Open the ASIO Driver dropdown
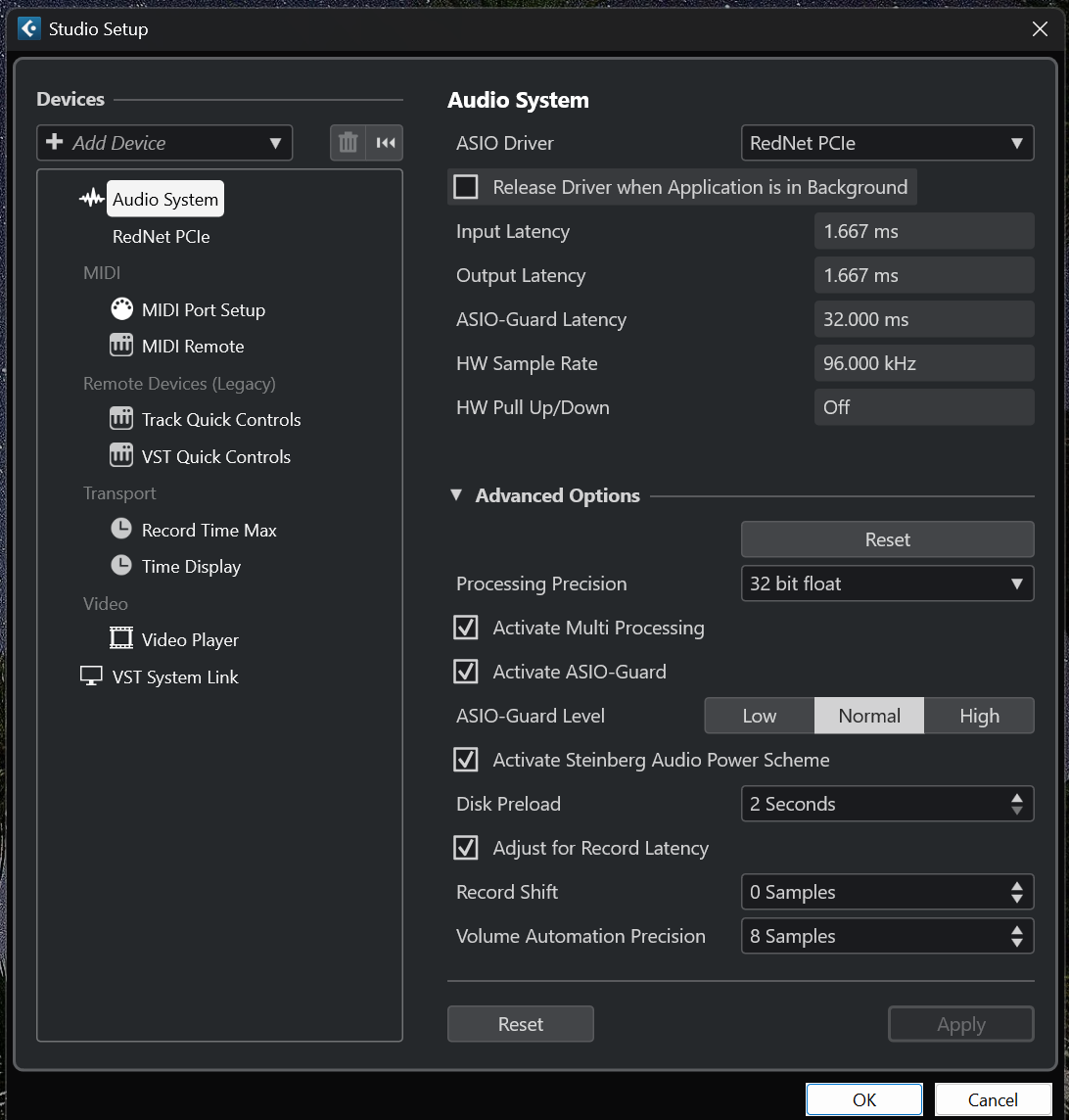The width and height of the screenshot is (1069, 1120). (888, 143)
